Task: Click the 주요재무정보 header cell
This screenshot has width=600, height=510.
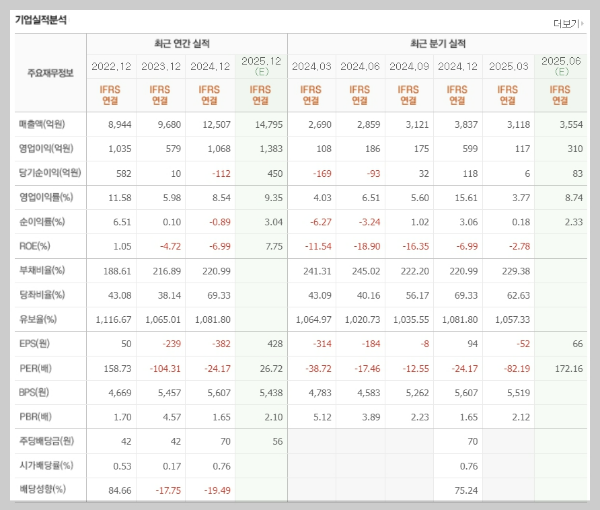Action: tap(50, 73)
